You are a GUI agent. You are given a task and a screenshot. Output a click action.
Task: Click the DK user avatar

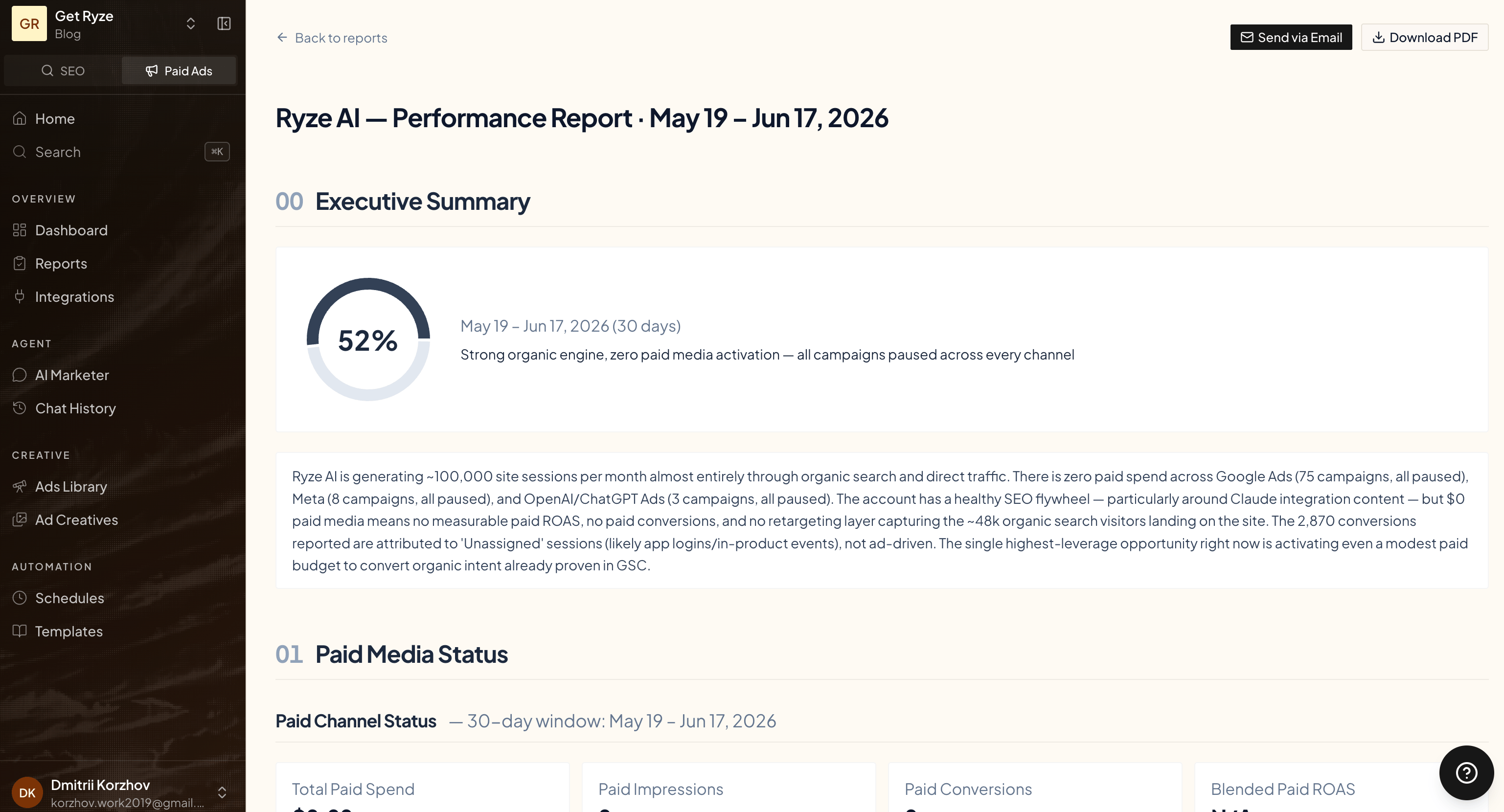pos(27,792)
